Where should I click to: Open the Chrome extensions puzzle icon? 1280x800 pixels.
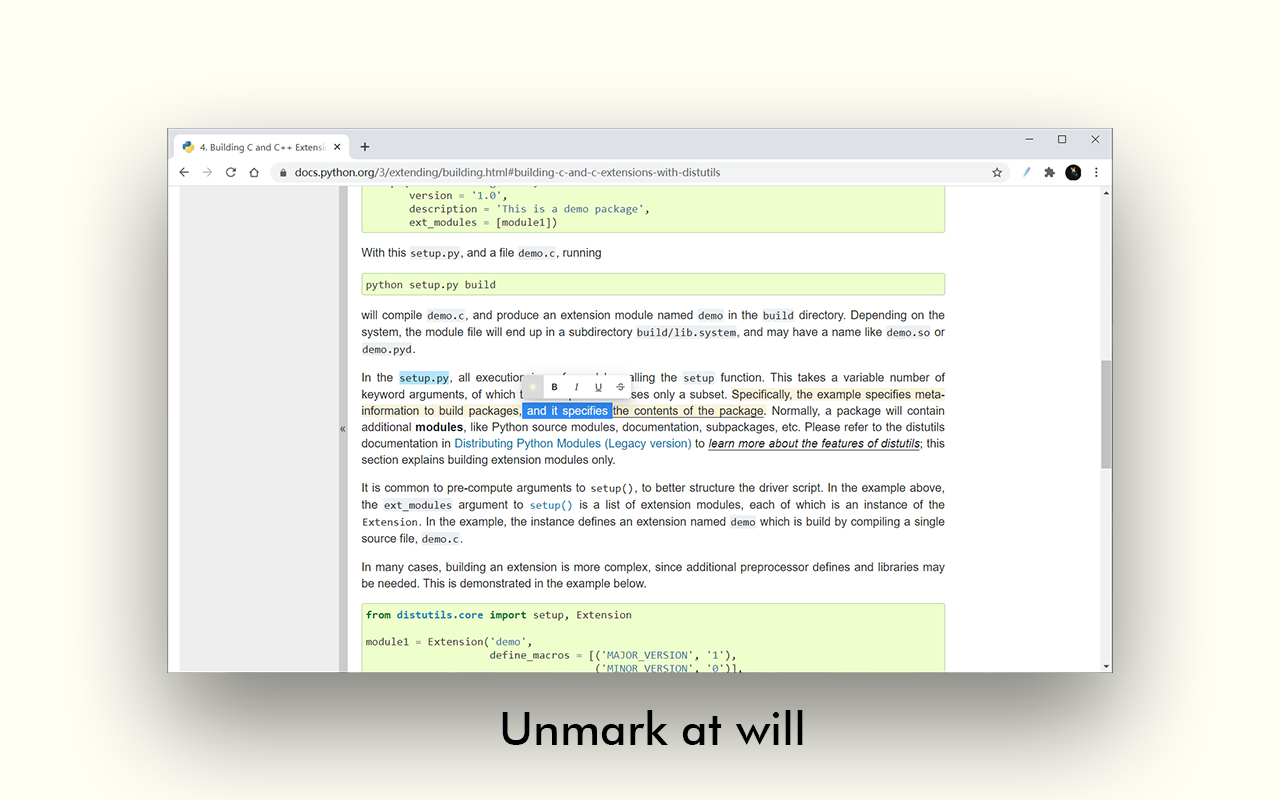coord(1049,172)
